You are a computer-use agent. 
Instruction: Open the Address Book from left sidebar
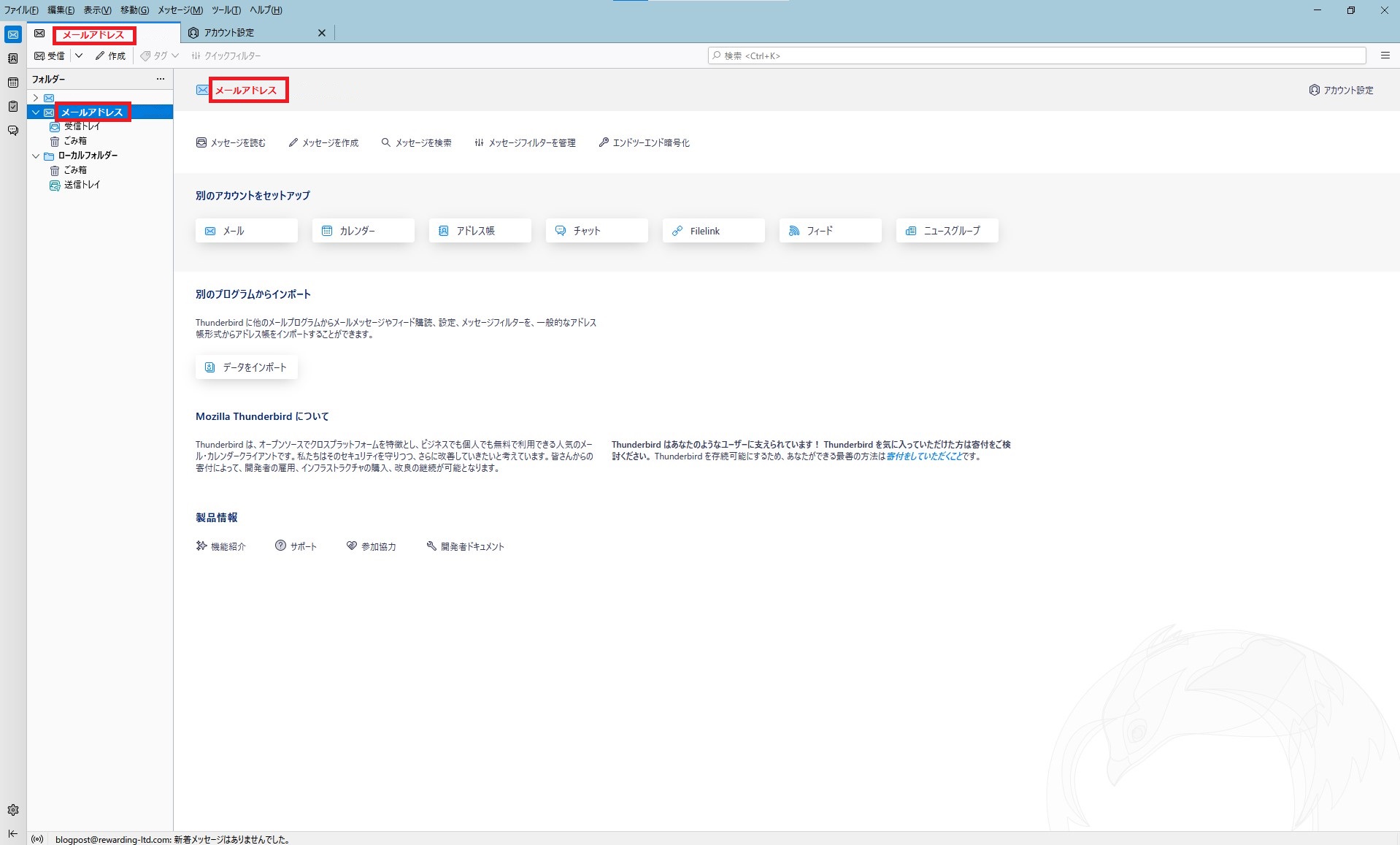point(12,58)
